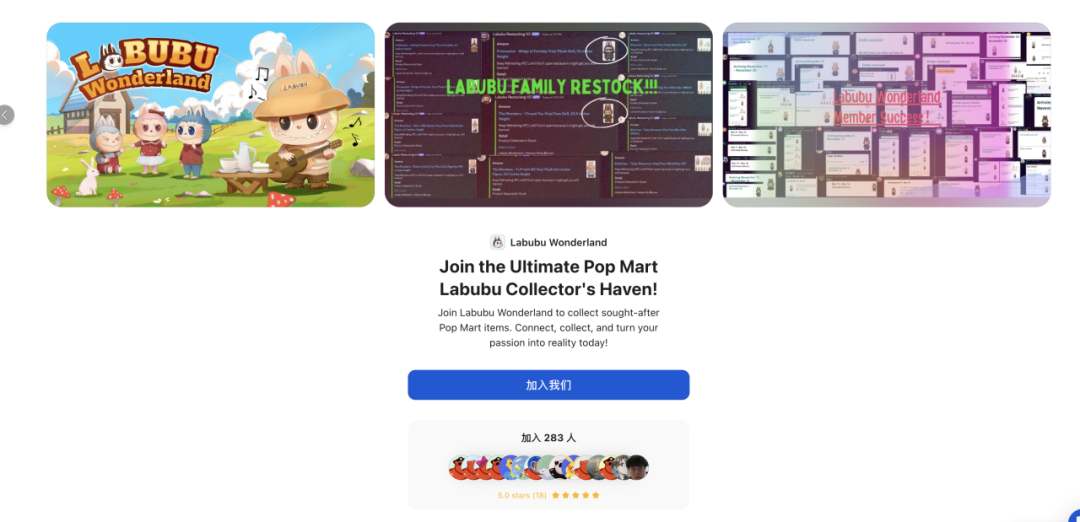Screen dimensions: 1080x522
Task: Click the previous-slide chevron arrow on carousel
Action: point(6,115)
